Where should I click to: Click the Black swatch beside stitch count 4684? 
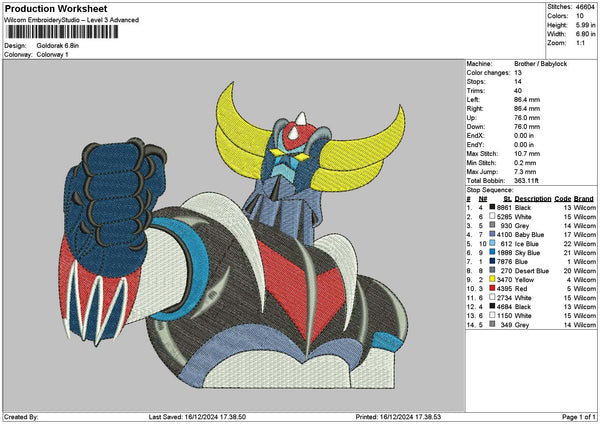pyautogui.click(x=492, y=306)
